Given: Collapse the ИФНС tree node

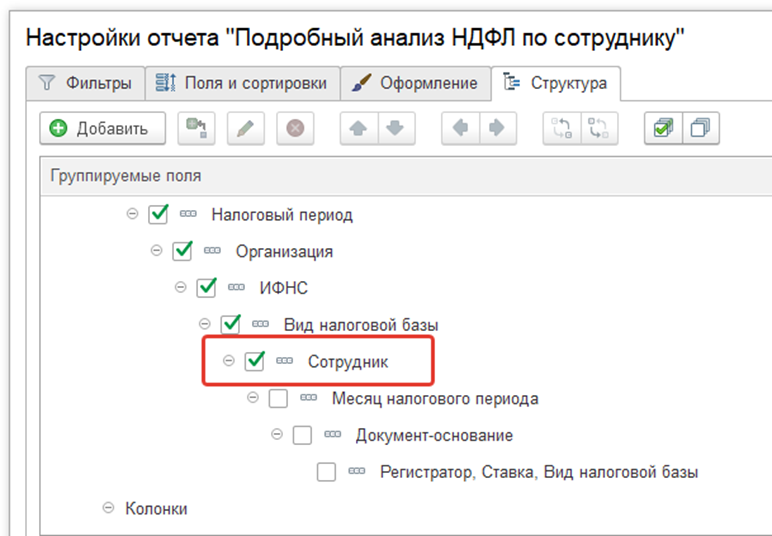Looking at the screenshot, I should (181, 287).
